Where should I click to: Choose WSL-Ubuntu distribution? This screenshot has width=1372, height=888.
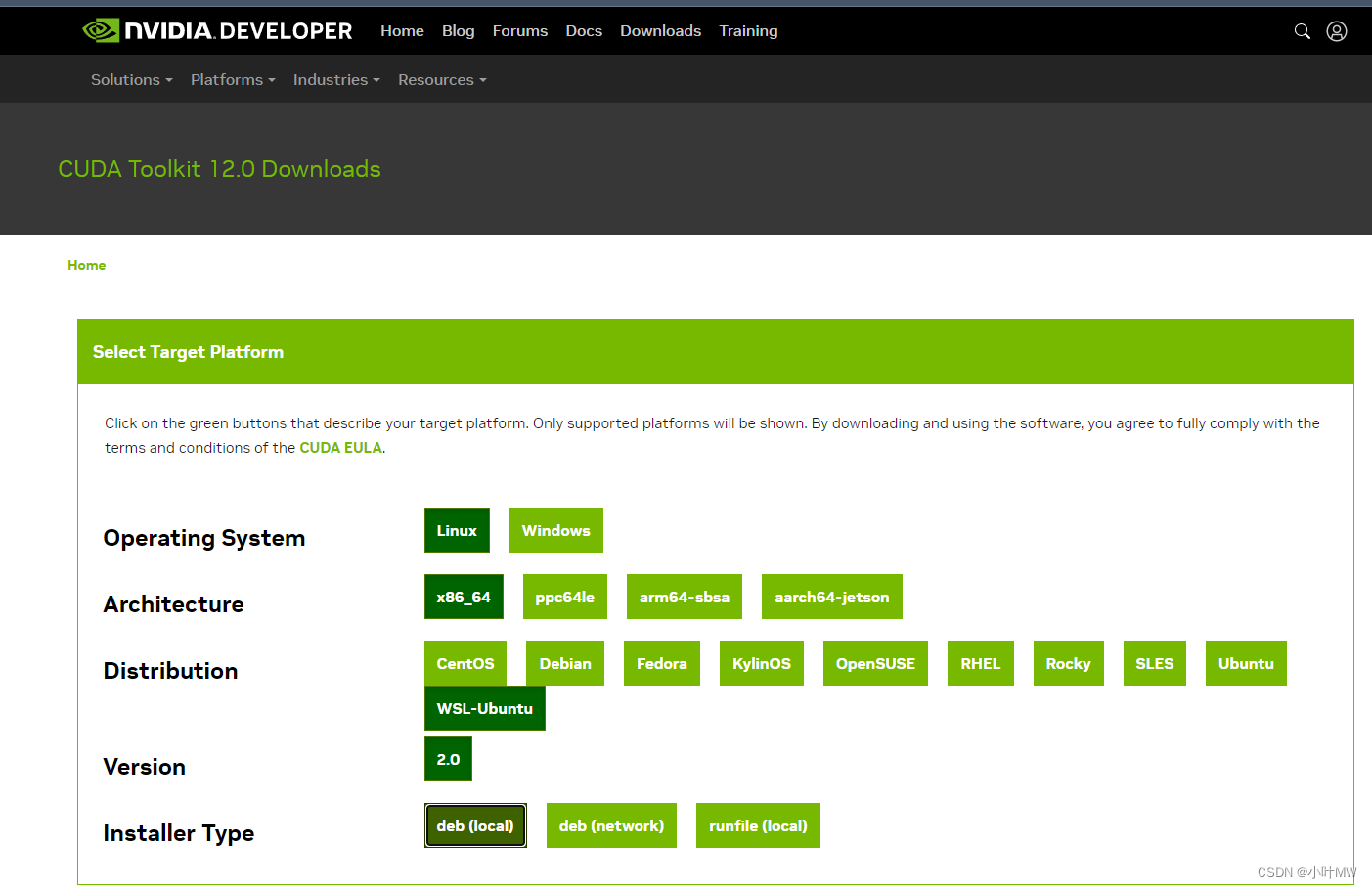(485, 708)
